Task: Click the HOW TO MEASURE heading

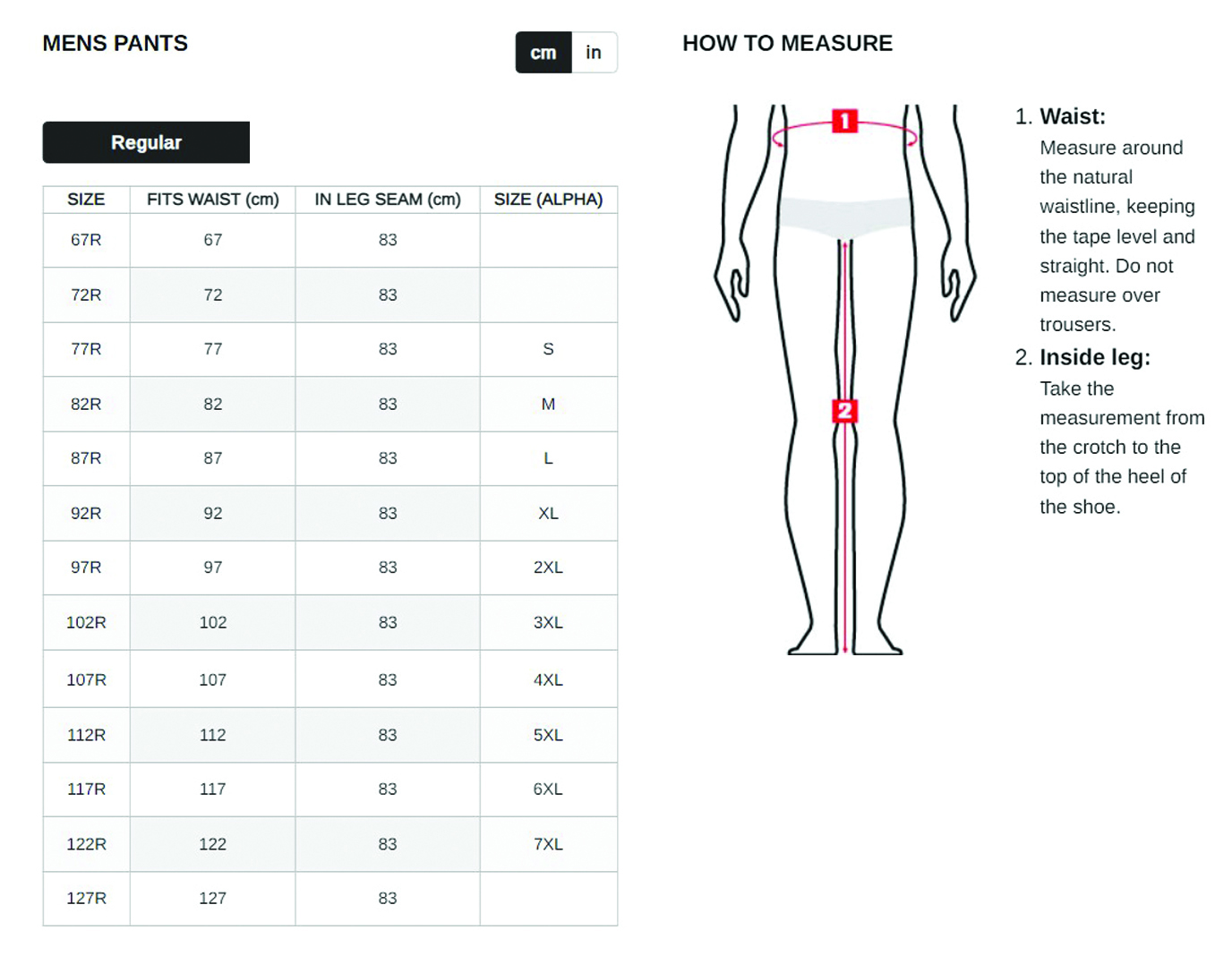Action: click(x=787, y=44)
